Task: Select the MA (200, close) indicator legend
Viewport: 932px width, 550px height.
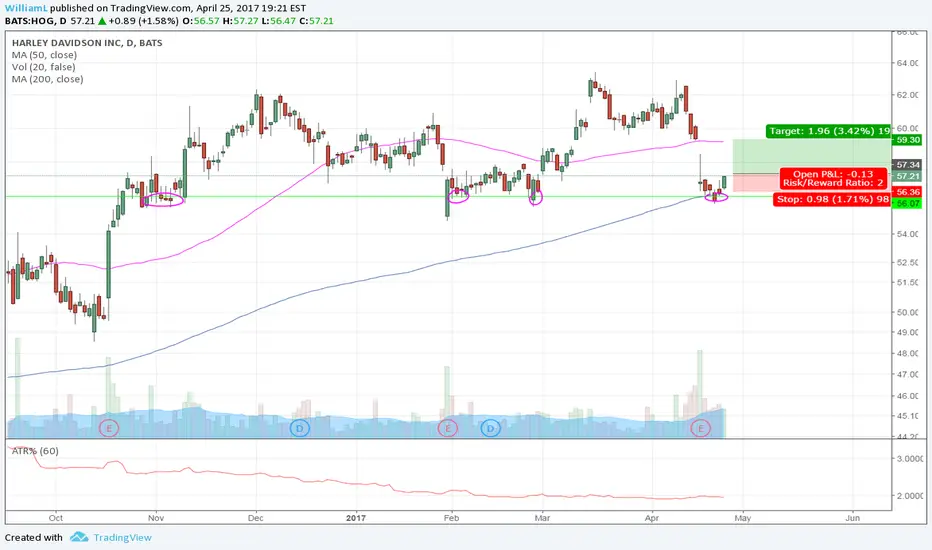Action: (x=48, y=79)
